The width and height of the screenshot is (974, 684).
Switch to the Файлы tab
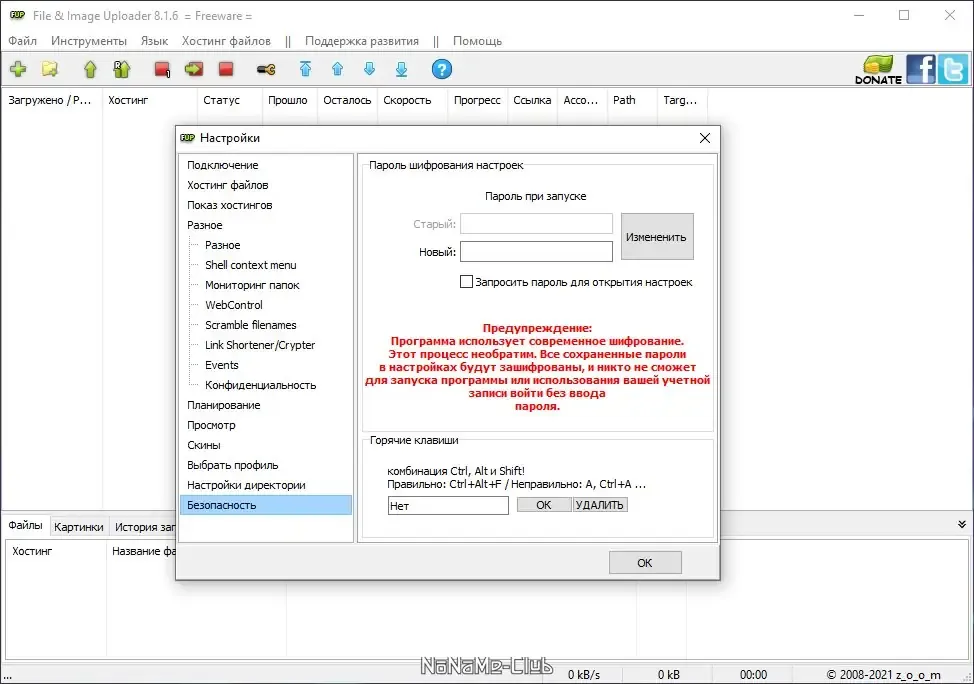pyautogui.click(x=25, y=526)
